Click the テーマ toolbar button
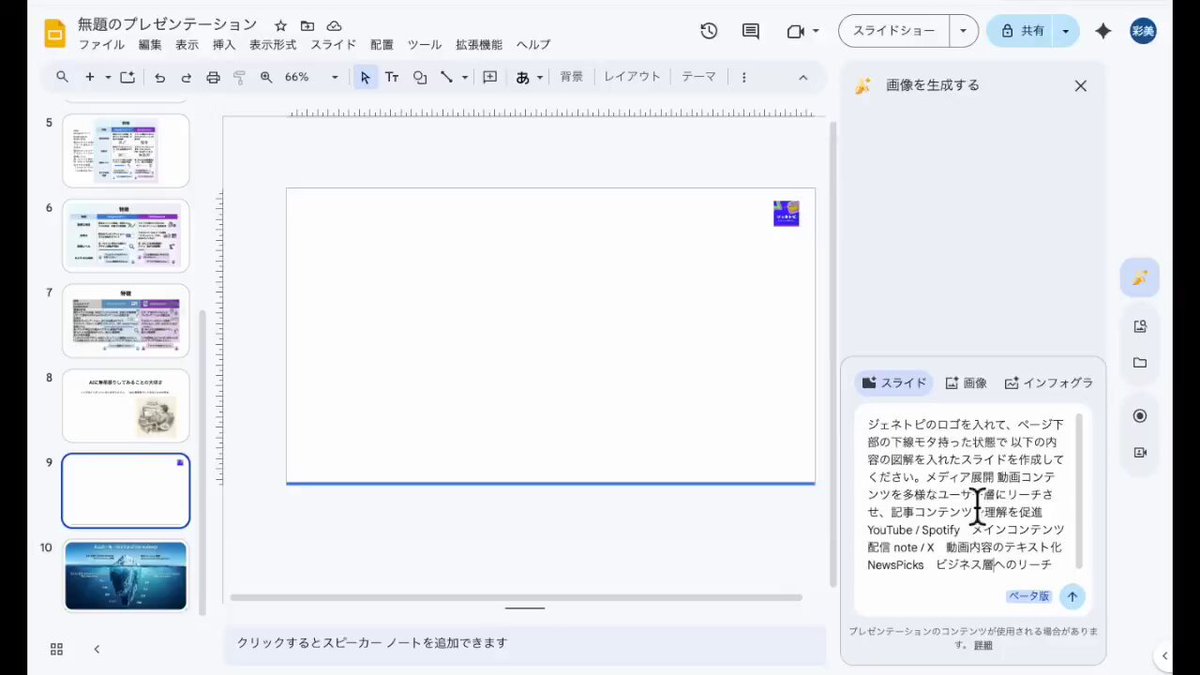This screenshot has width=1200, height=675. pyautogui.click(x=699, y=77)
